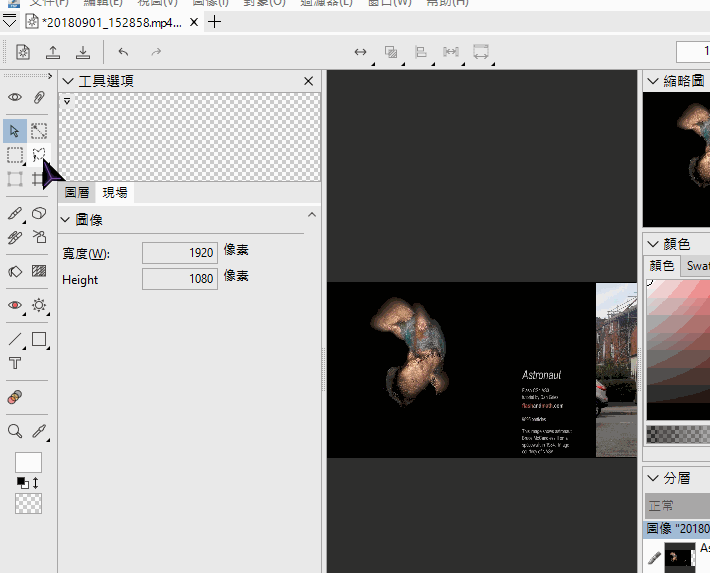Activate the magnifier zoom tool
The width and height of the screenshot is (710, 573).
pos(15,431)
